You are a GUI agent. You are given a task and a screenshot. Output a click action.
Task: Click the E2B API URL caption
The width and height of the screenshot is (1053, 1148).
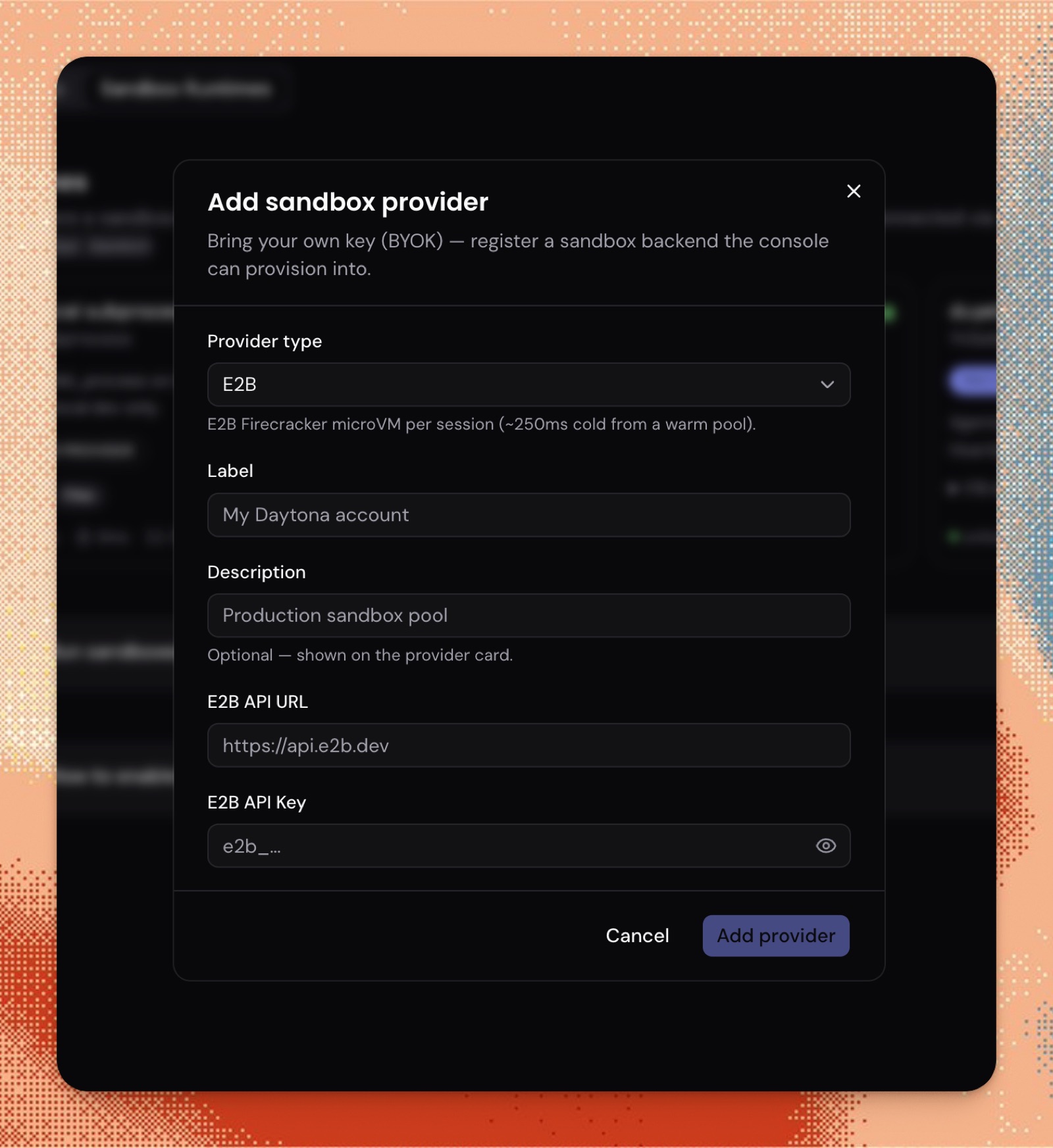point(257,702)
